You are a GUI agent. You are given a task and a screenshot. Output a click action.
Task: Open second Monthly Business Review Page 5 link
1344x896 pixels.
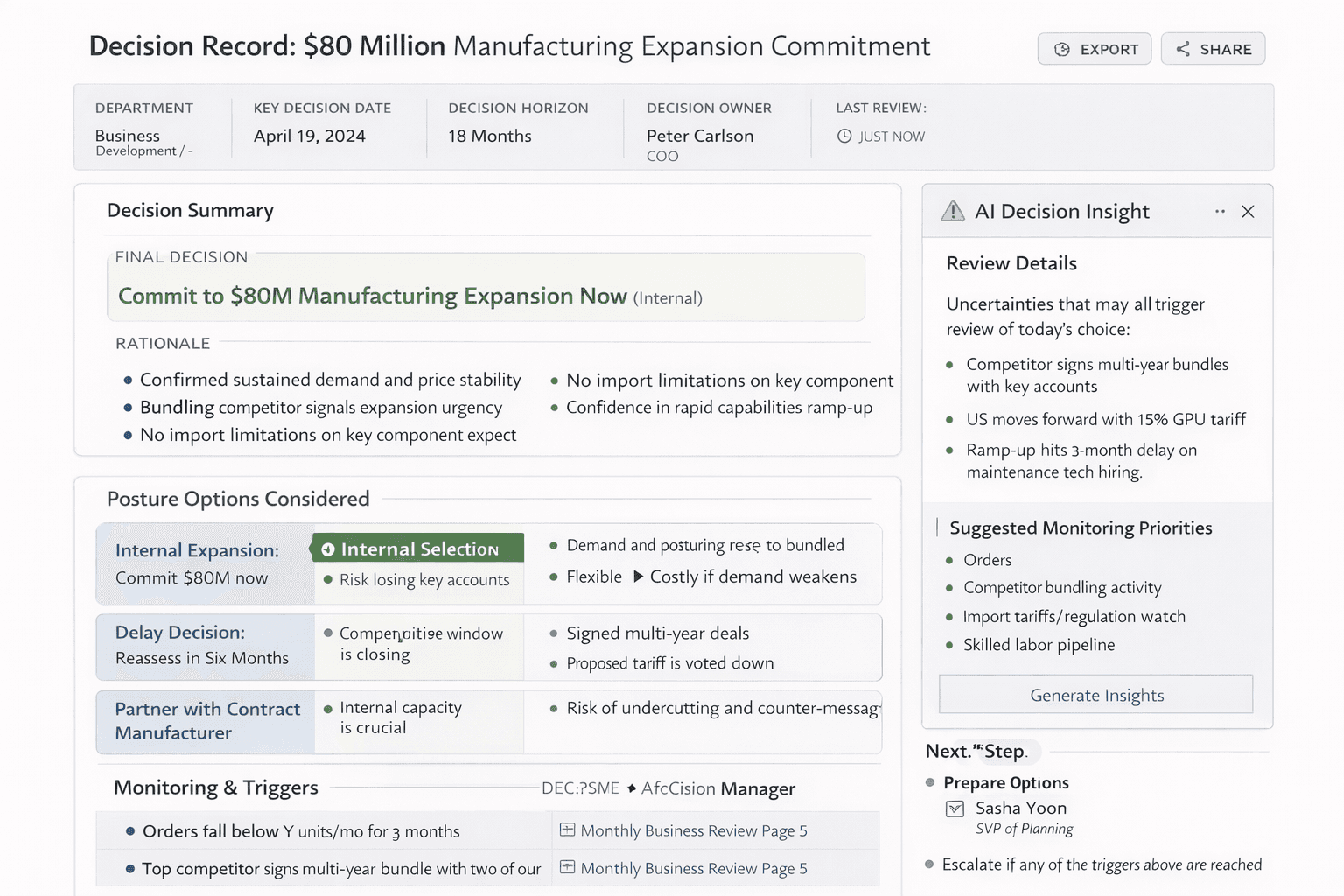click(693, 868)
